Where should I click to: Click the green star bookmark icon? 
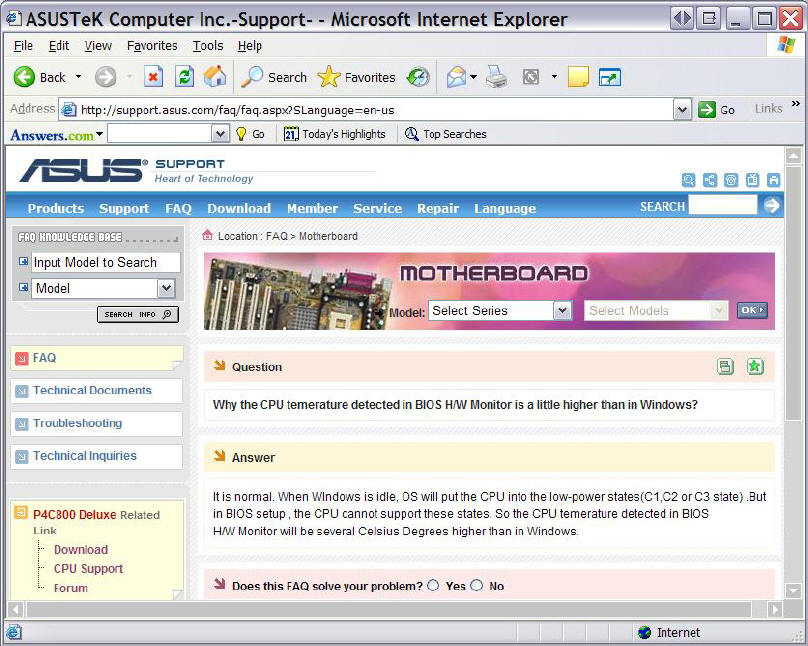[755, 366]
